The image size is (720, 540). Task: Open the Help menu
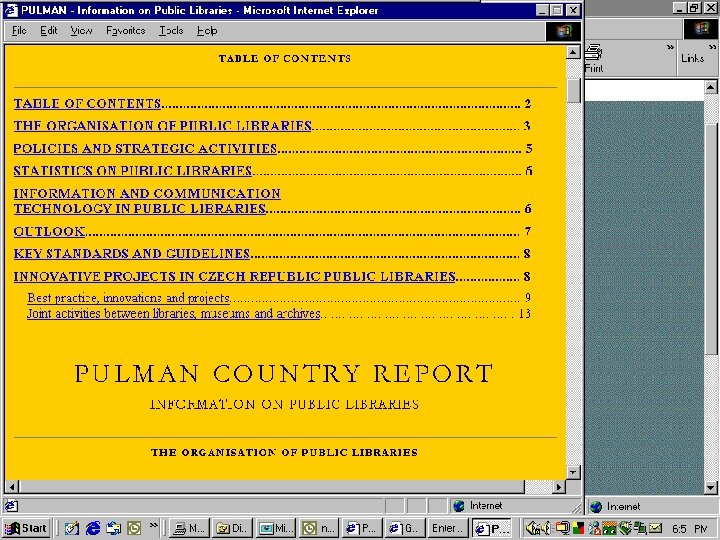tap(207, 31)
